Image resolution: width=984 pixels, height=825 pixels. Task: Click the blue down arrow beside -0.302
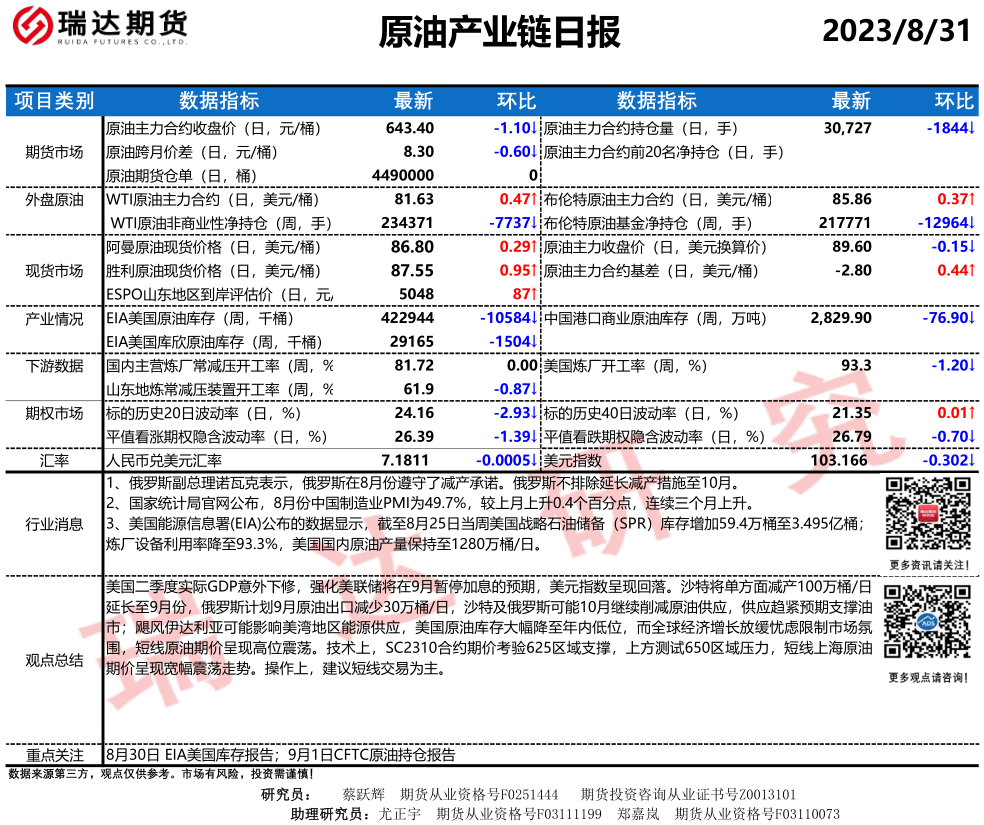coord(972,460)
